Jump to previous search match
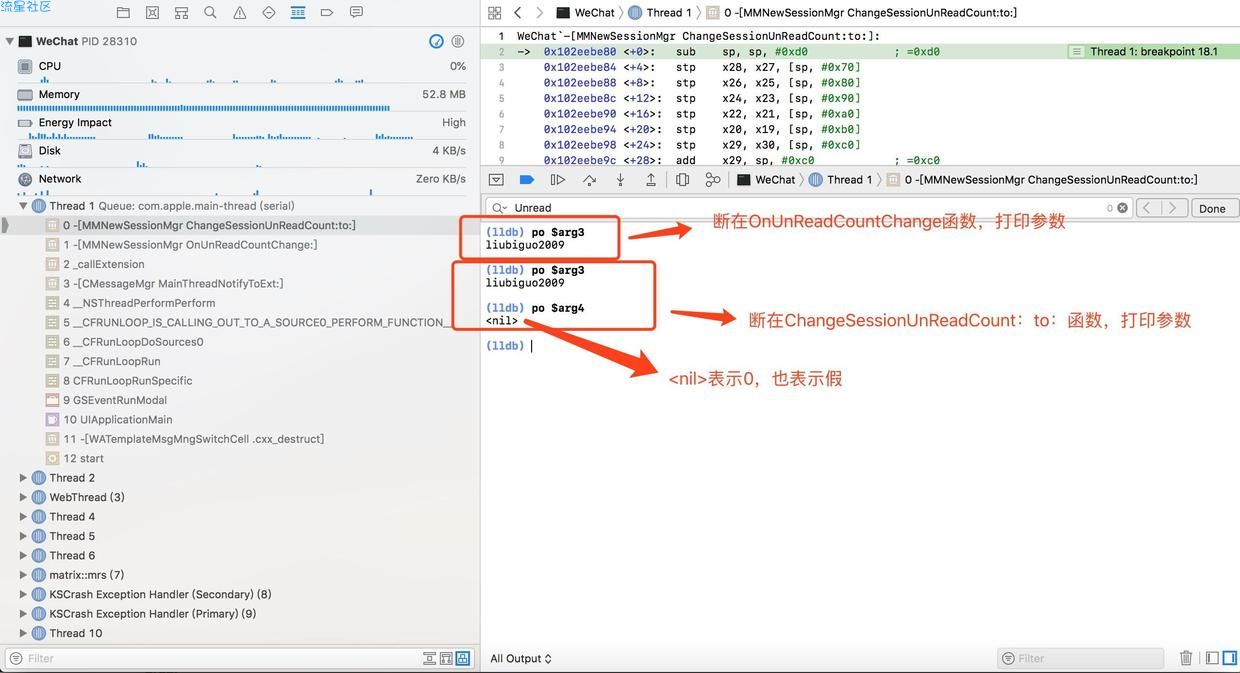 pos(1148,208)
